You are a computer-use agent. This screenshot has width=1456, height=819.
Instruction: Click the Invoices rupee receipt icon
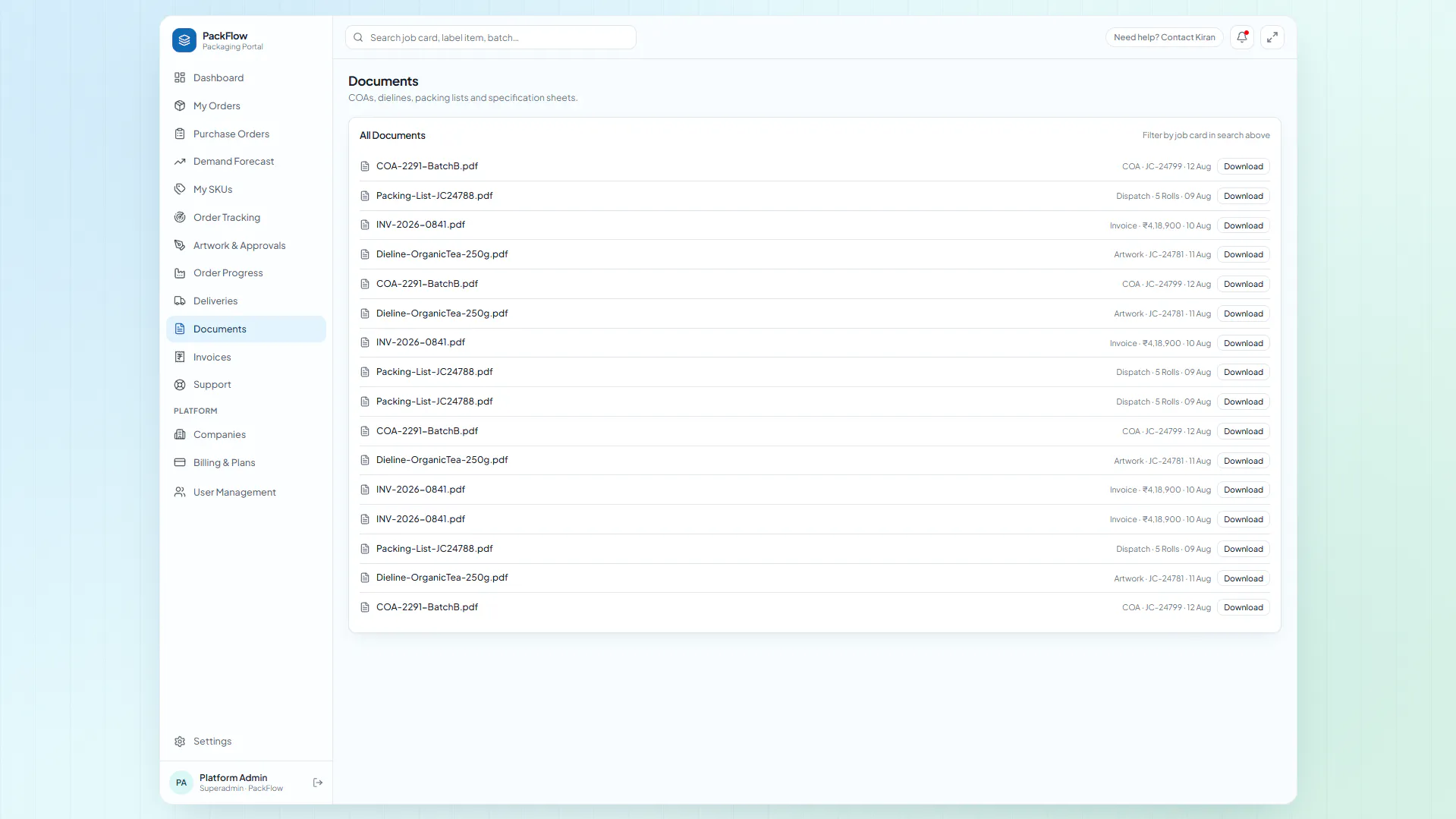point(180,357)
